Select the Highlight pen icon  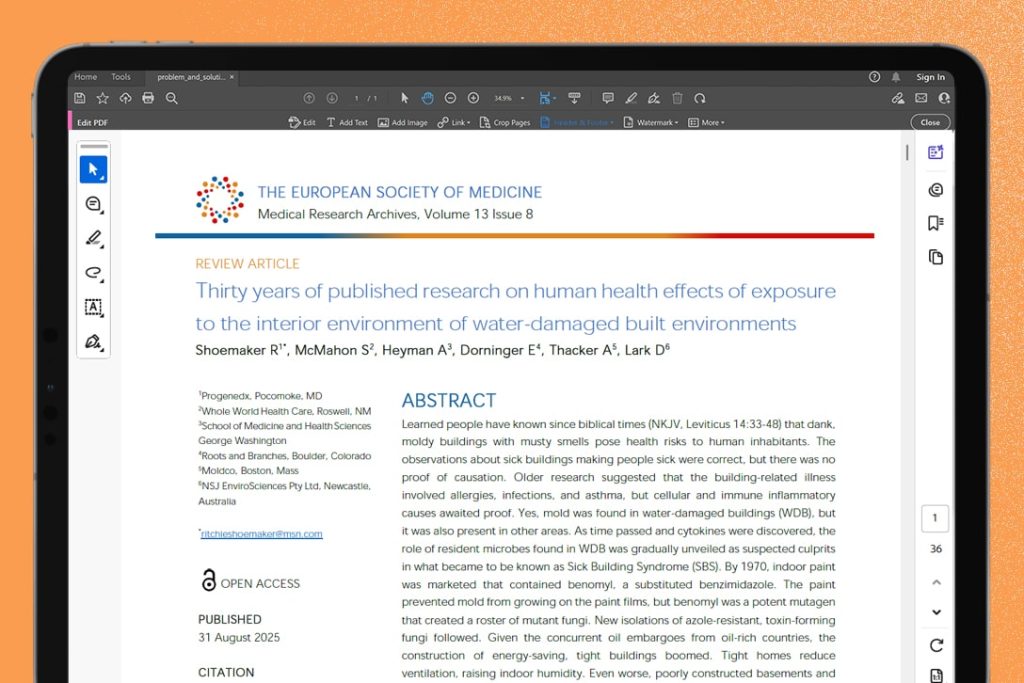pos(631,98)
